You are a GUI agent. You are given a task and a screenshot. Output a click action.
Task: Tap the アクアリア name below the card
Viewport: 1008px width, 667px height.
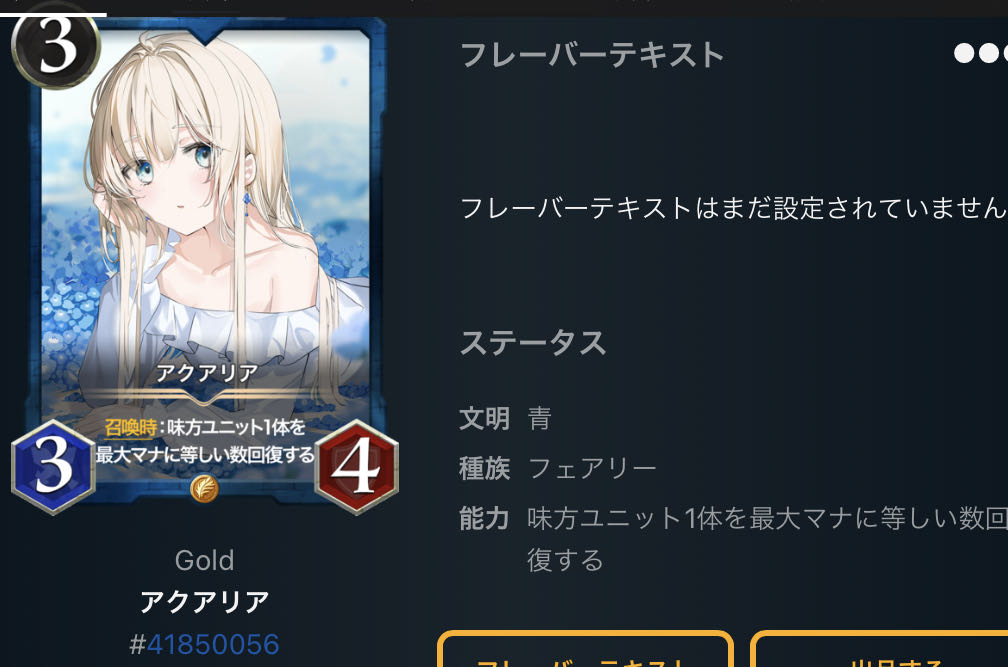204,601
